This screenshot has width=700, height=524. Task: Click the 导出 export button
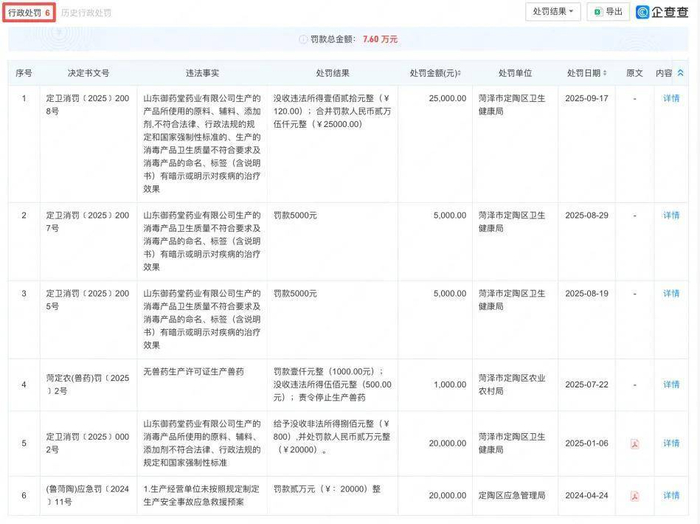[x=608, y=12]
